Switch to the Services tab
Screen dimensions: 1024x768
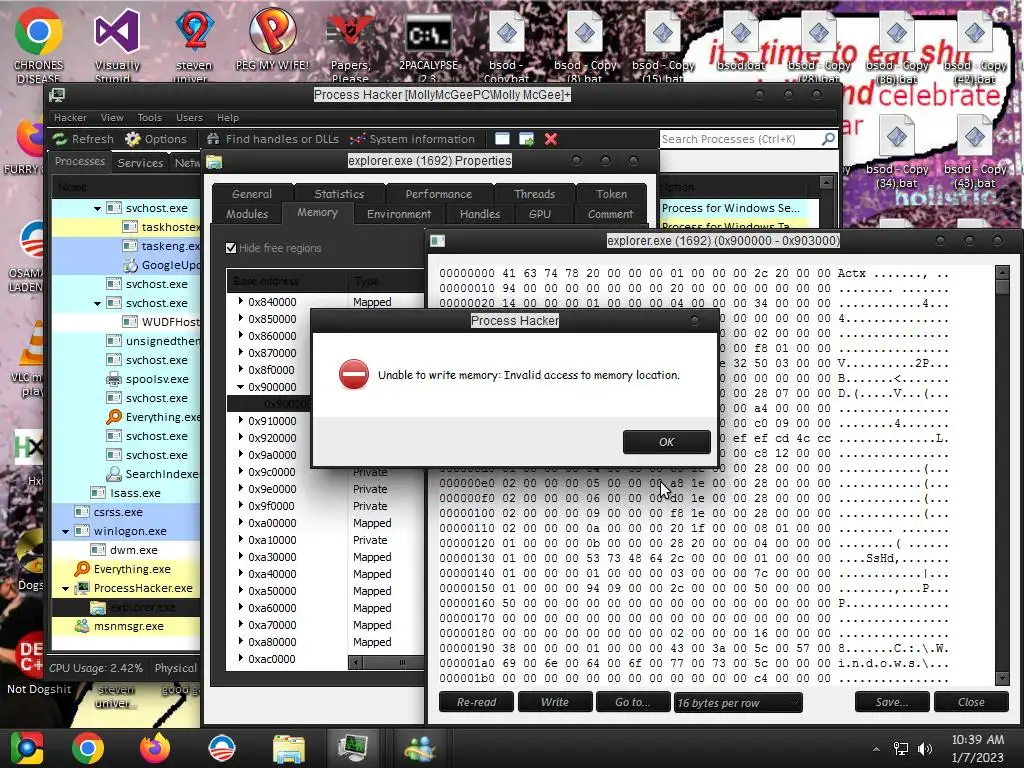coord(140,163)
